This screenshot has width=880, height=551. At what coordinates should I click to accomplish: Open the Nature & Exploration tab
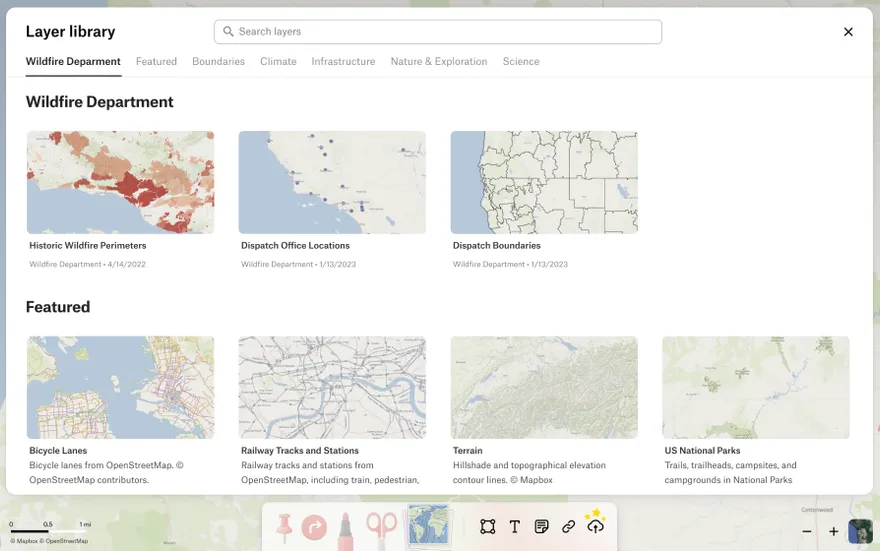click(x=439, y=62)
